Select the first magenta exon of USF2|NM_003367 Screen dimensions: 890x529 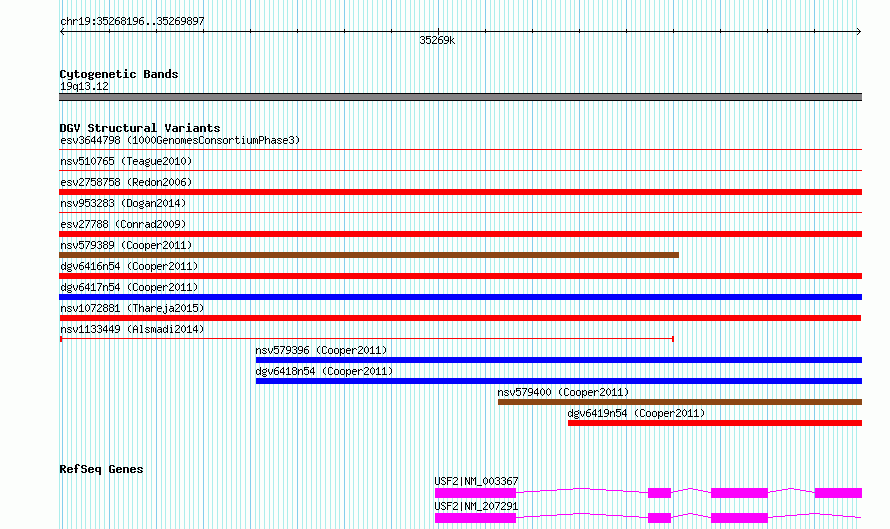(476, 493)
